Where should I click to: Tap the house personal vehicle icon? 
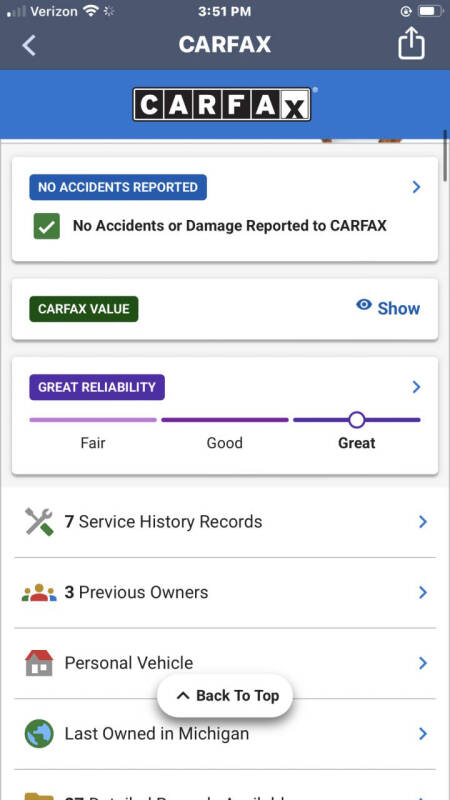click(x=39, y=663)
